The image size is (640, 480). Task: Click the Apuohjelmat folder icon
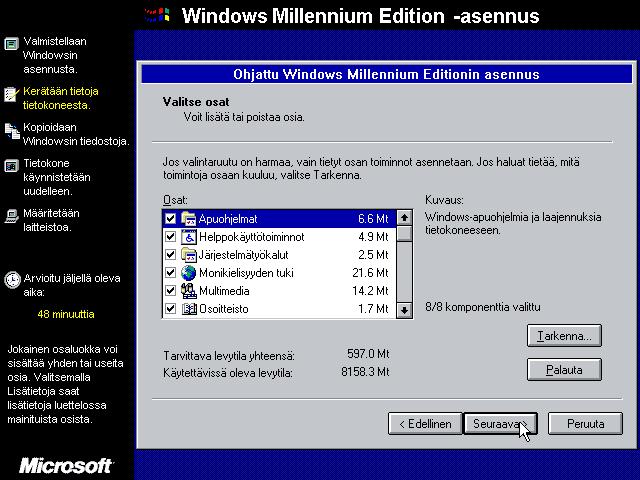pyautogui.click(x=189, y=219)
